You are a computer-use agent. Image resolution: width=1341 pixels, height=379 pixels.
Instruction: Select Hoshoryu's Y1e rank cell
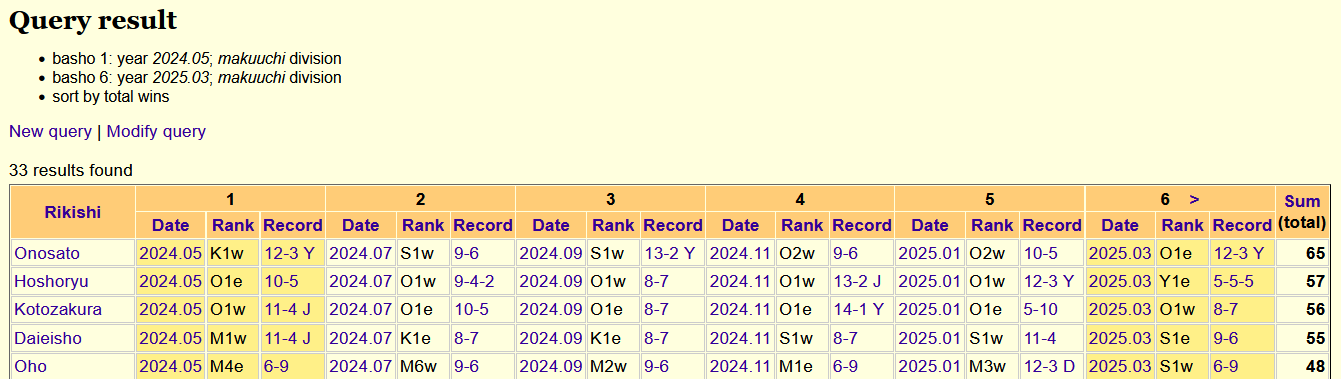click(x=1183, y=282)
